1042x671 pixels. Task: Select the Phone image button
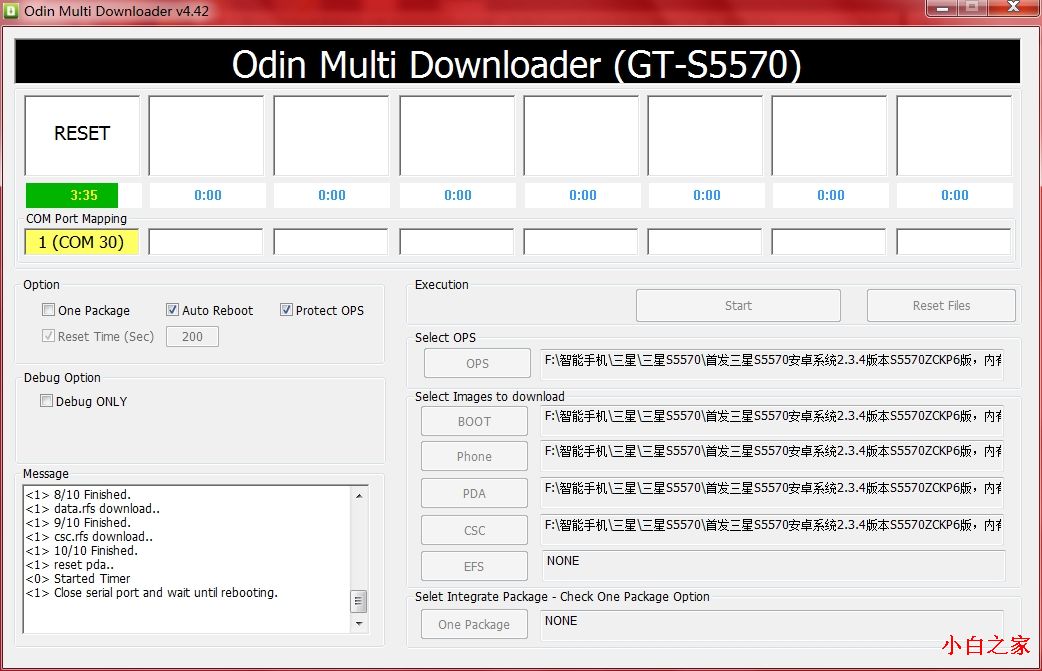pyautogui.click(x=474, y=456)
